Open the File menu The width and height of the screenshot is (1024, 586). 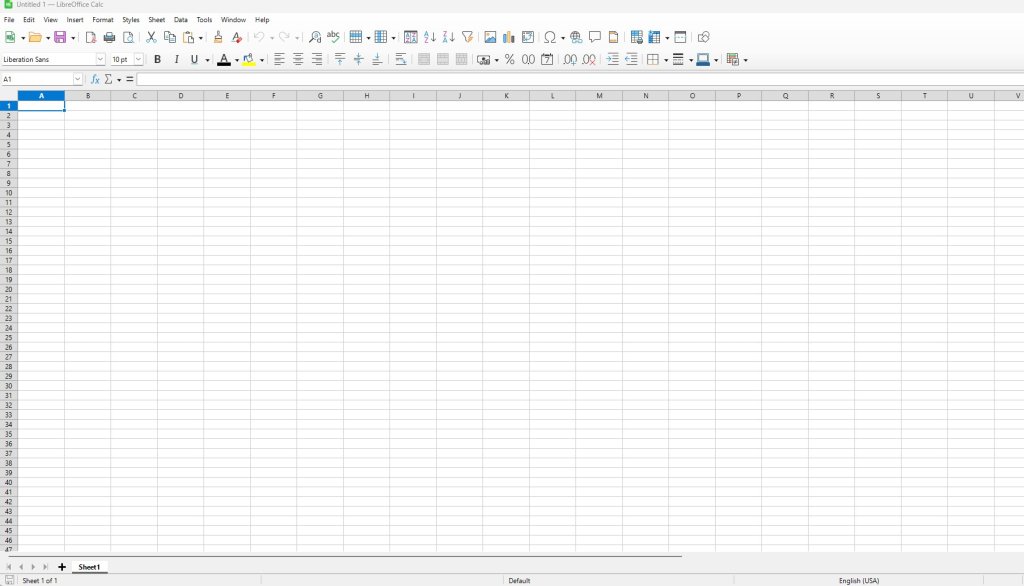pos(9,20)
